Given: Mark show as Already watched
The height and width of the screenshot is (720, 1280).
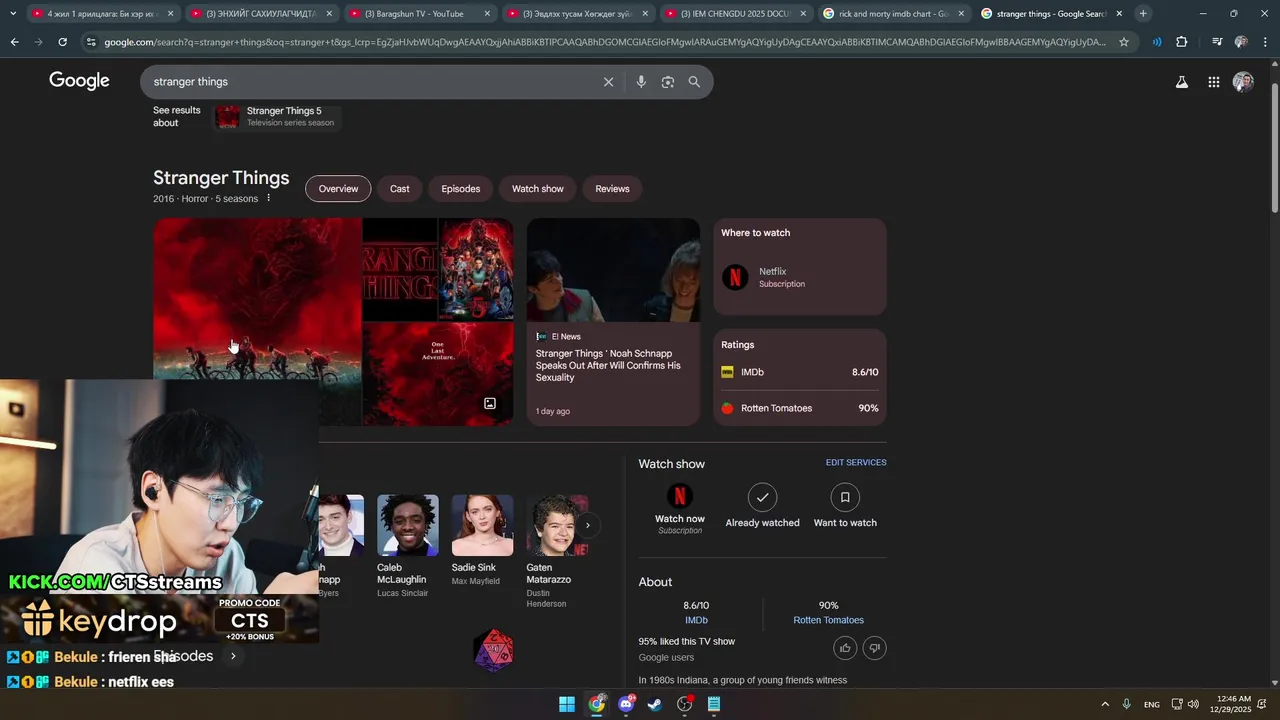Looking at the screenshot, I should [x=762, y=506].
